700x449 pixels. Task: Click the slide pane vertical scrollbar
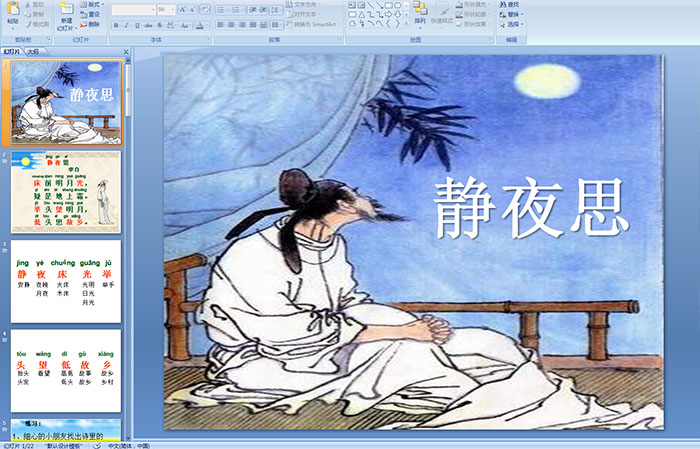coord(128,250)
